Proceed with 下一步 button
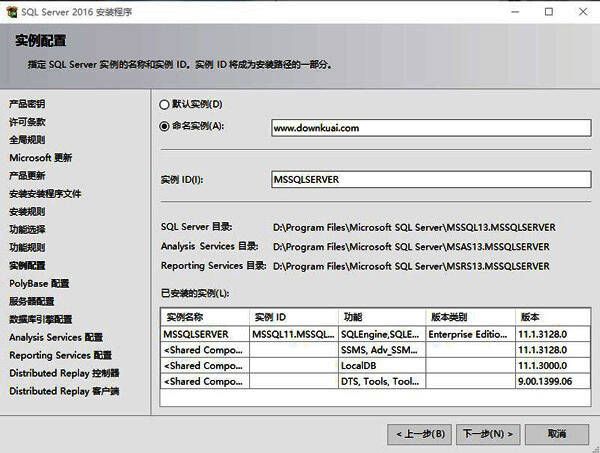 tap(487, 433)
